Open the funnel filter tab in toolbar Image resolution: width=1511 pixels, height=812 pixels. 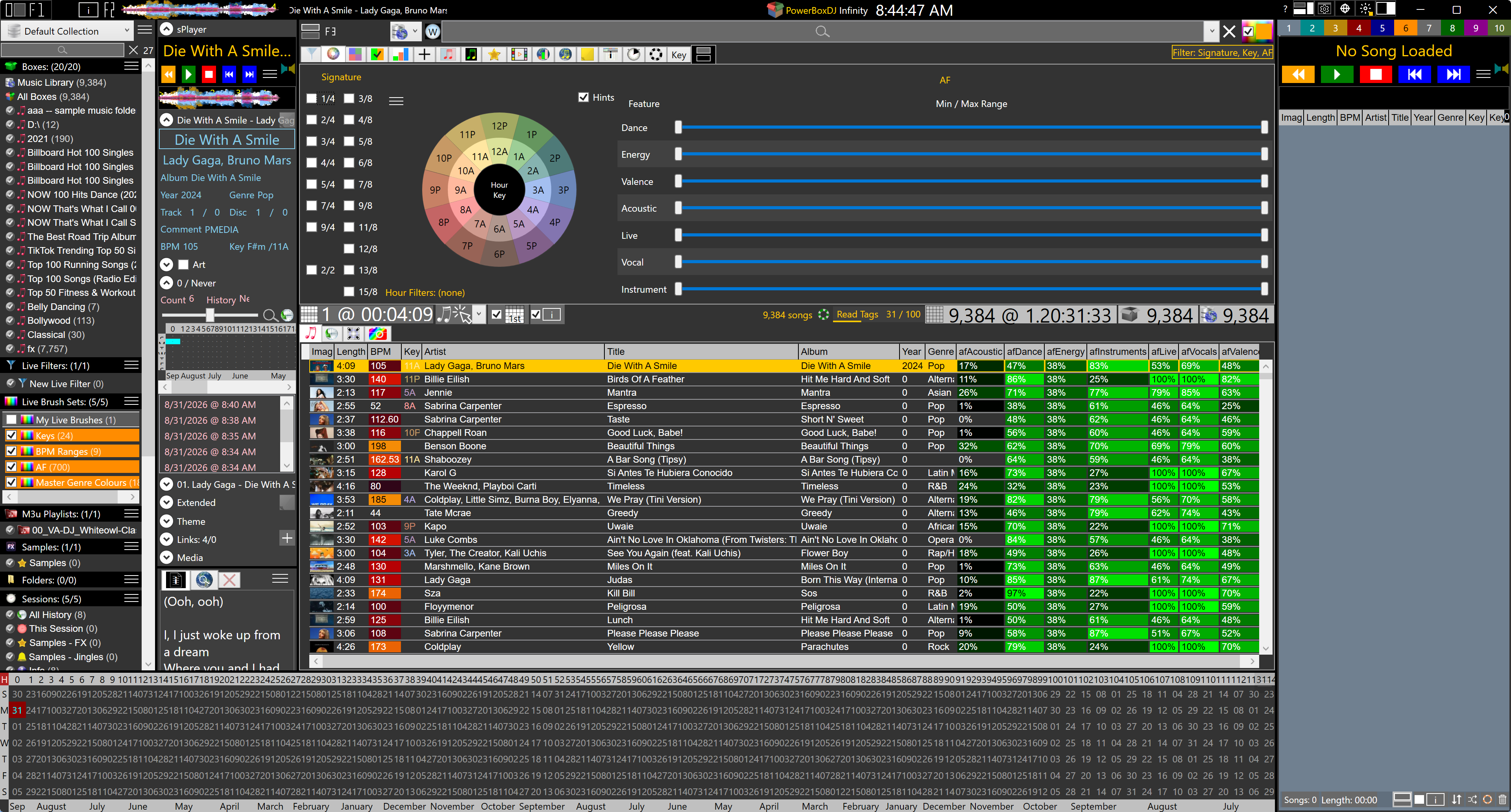312,55
